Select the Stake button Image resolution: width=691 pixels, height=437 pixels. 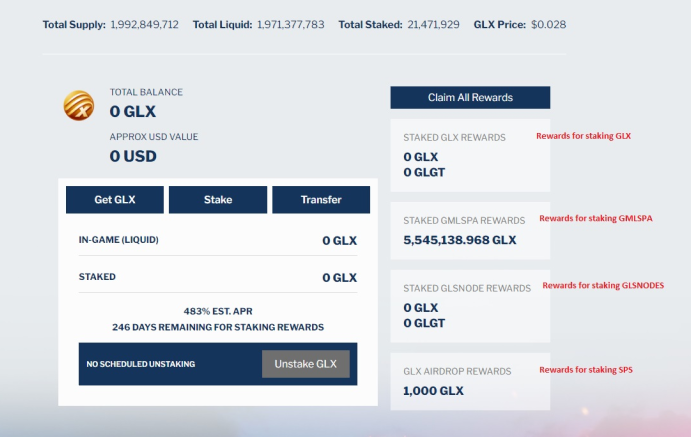click(x=218, y=200)
